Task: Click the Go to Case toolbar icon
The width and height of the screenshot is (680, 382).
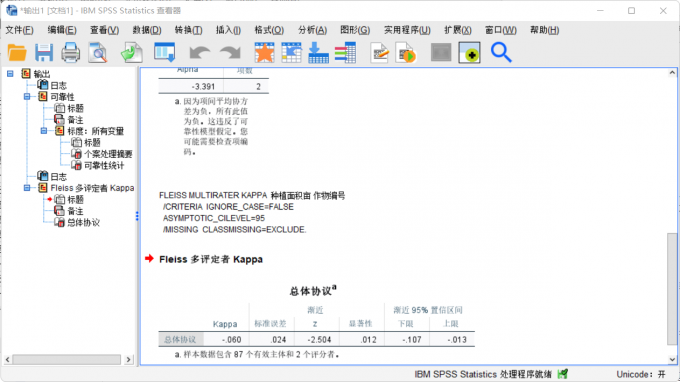Action: pyautogui.click(x=291, y=52)
